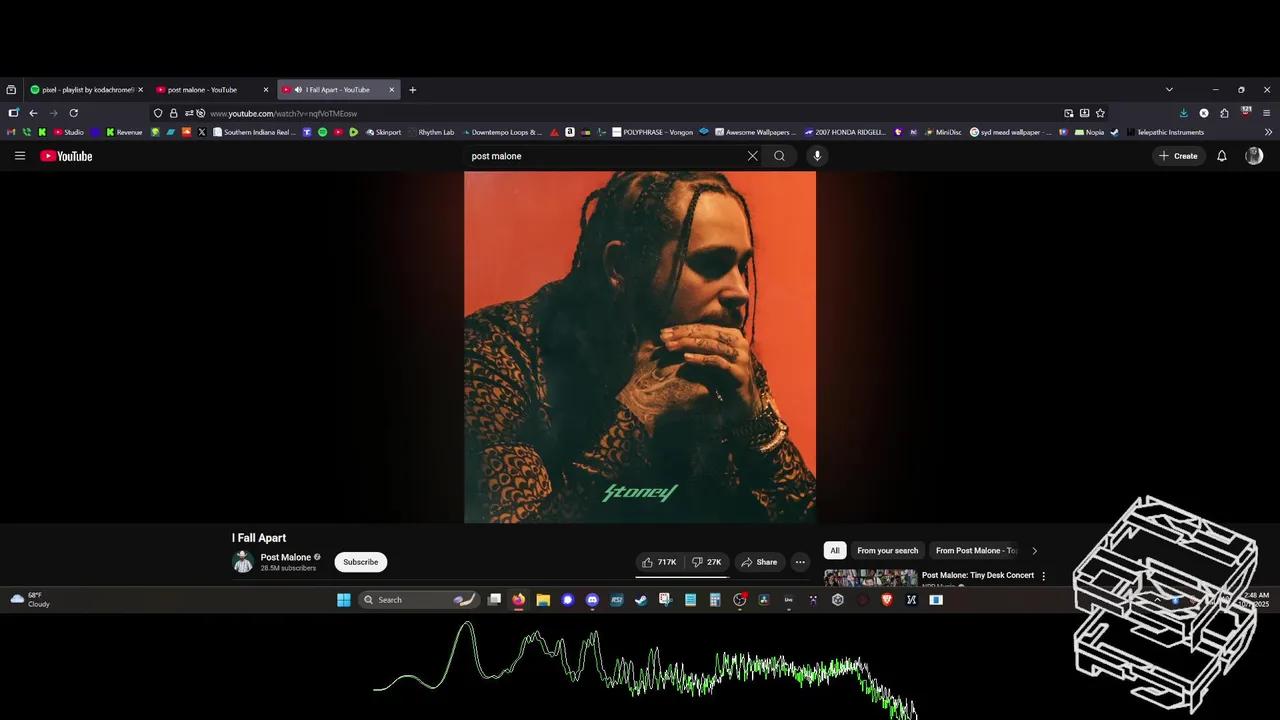Screen dimensions: 1280x720
Task: Open Post Malone Tiny Desk Concert thumbnail
Action: (870, 578)
